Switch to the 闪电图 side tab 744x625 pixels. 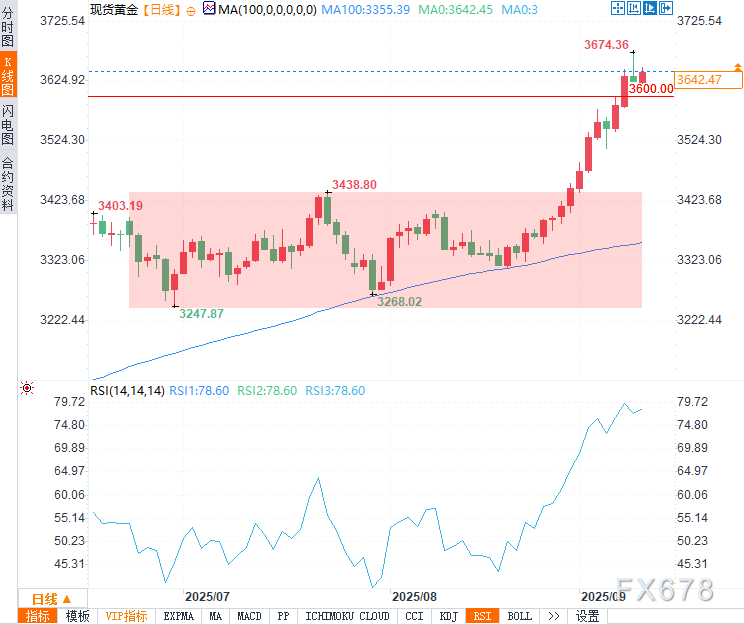coord(8,124)
